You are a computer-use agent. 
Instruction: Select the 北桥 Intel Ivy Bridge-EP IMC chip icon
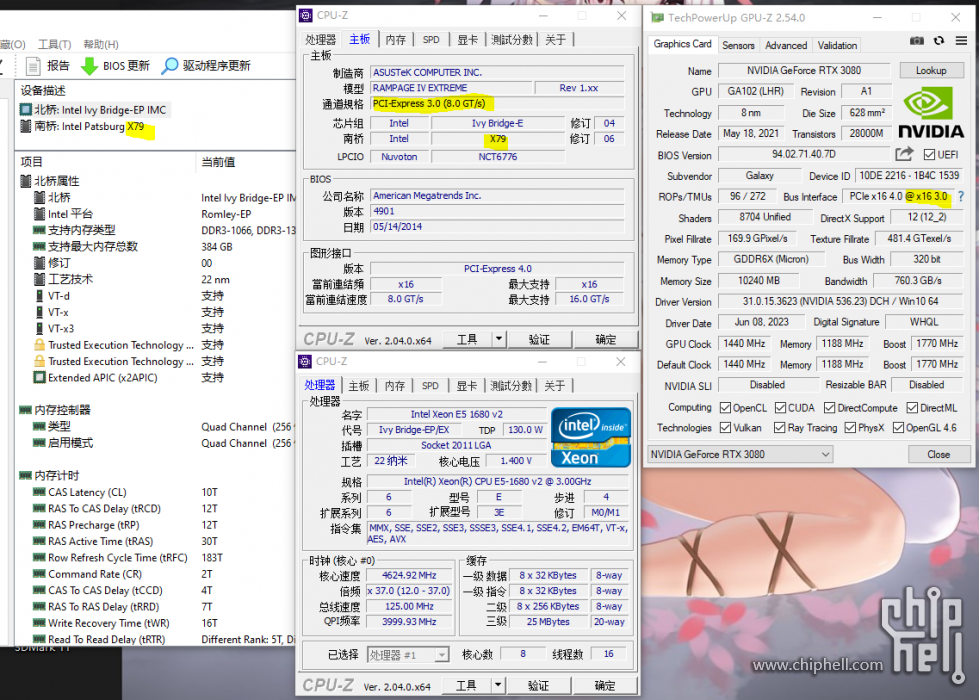tap(26, 110)
